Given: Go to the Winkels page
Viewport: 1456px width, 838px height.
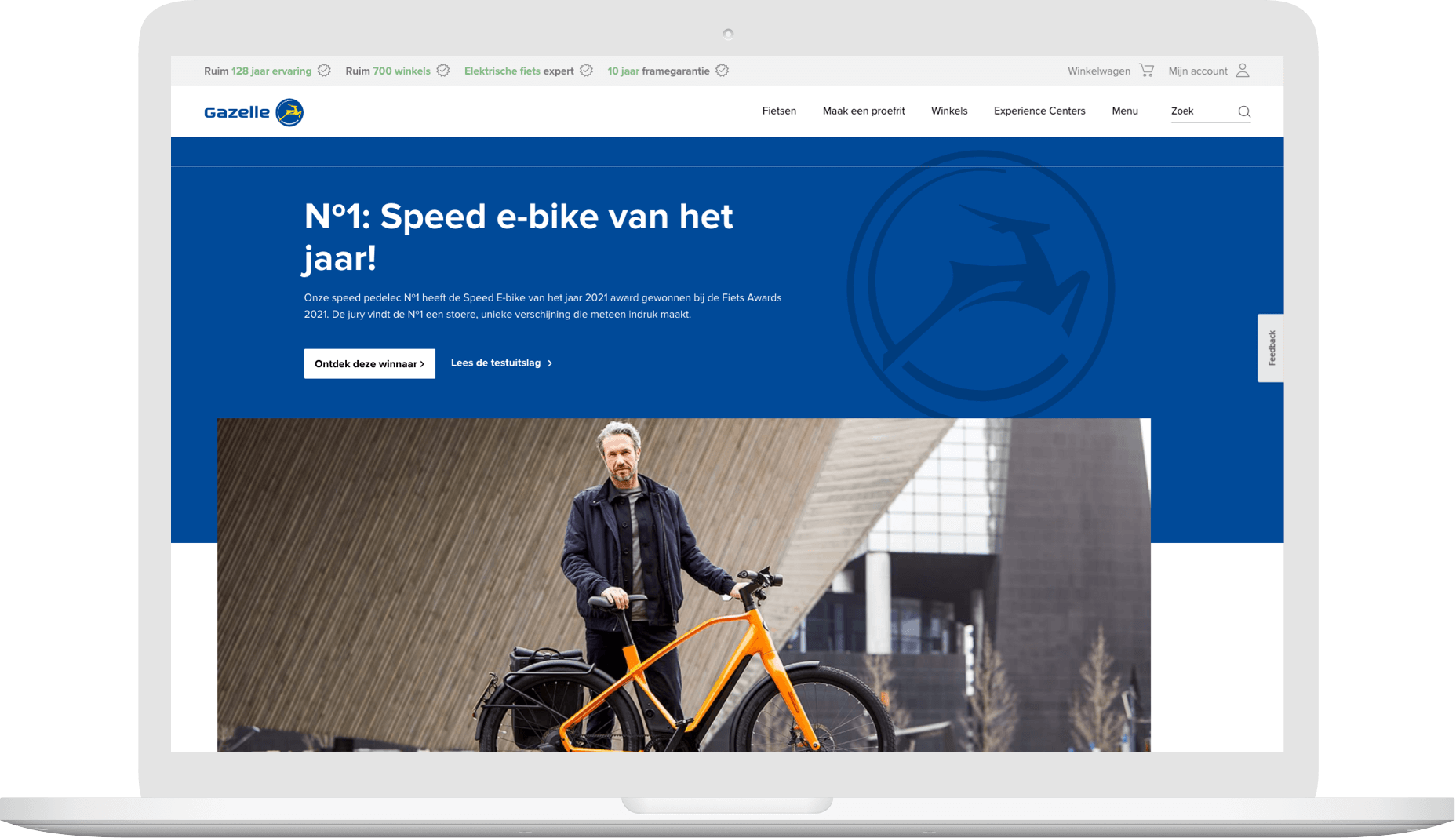Looking at the screenshot, I should coord(949,111).
